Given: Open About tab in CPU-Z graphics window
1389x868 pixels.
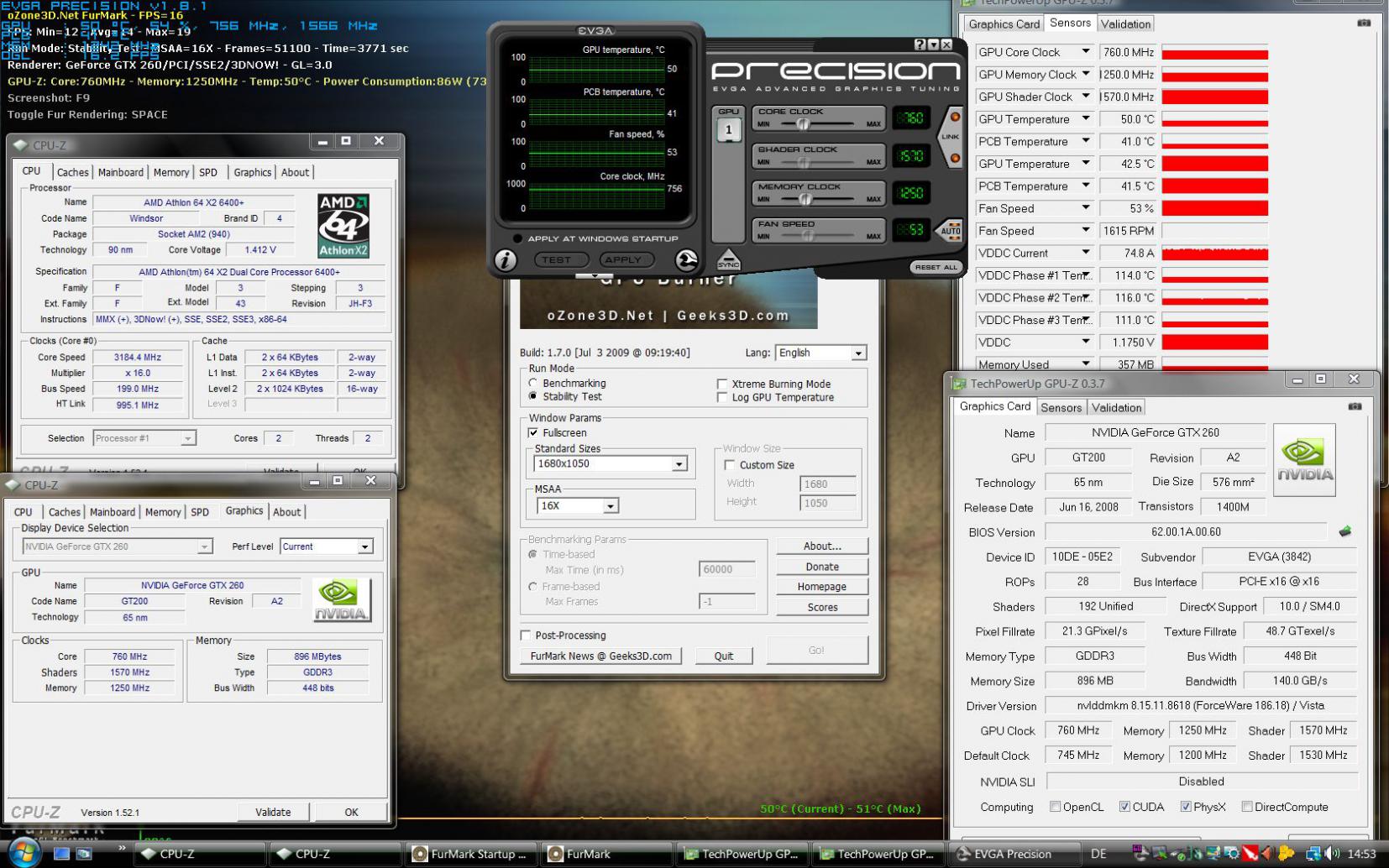Looking at the screenshot, I should point(286,512).
